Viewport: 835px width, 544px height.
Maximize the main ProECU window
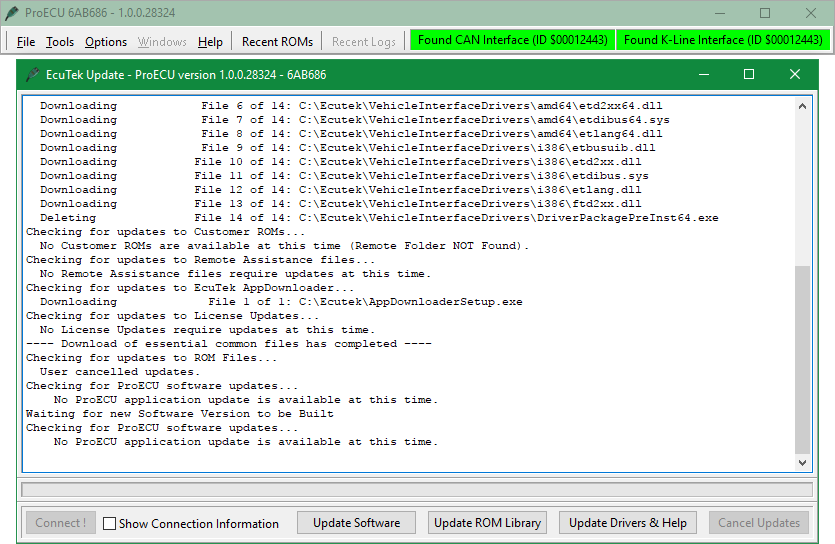point(765,13)
